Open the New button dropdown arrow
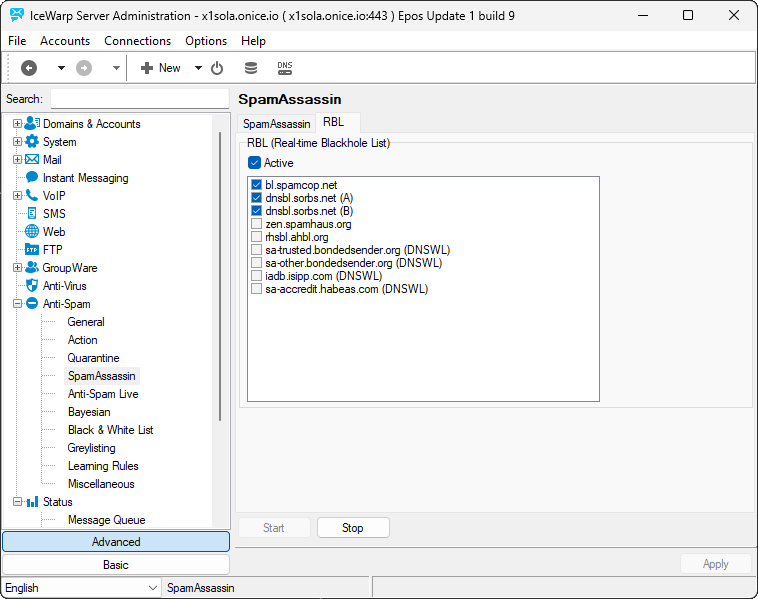 198,68
